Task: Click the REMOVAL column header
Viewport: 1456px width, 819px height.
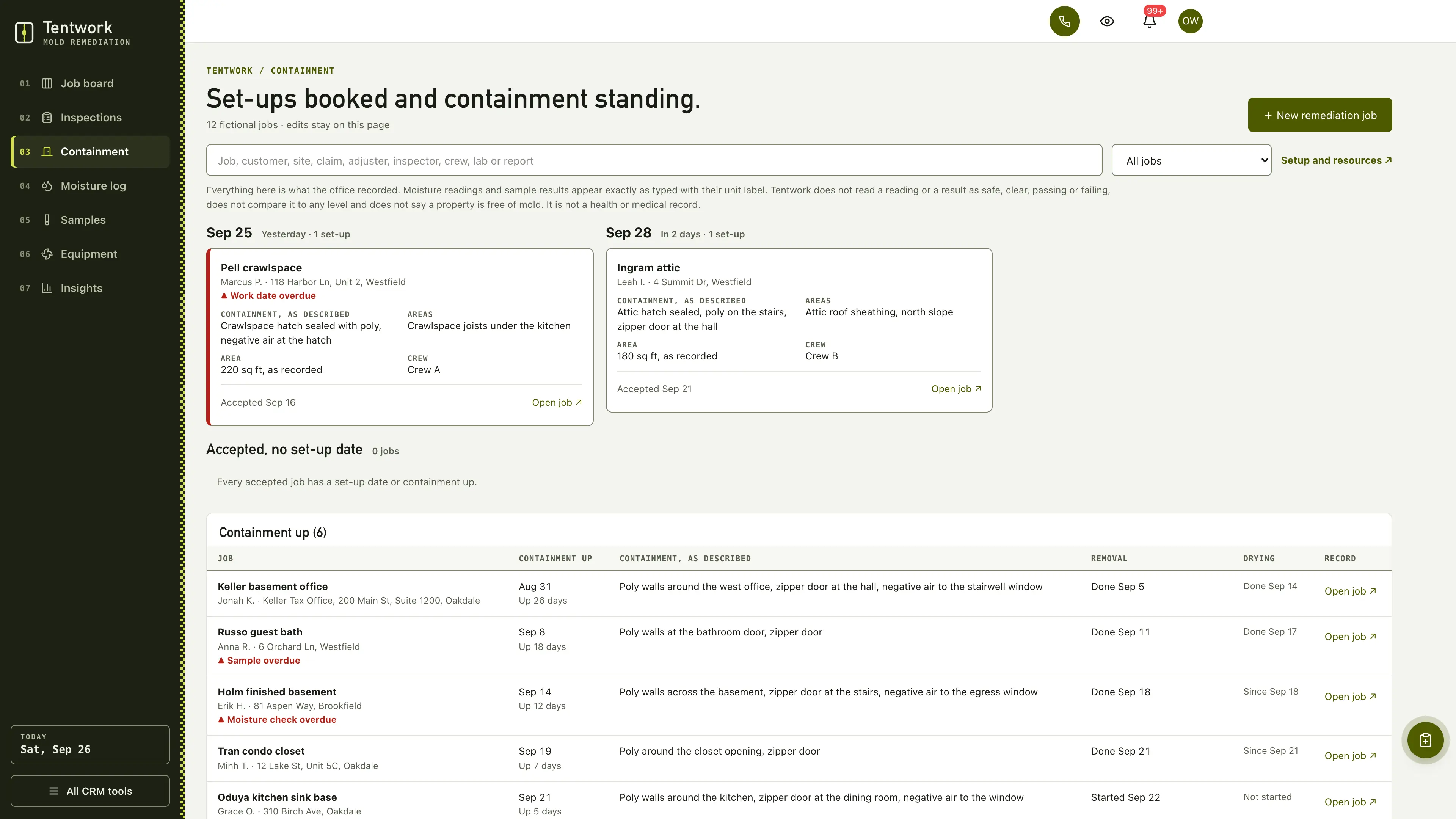Action: (1109, 559)
